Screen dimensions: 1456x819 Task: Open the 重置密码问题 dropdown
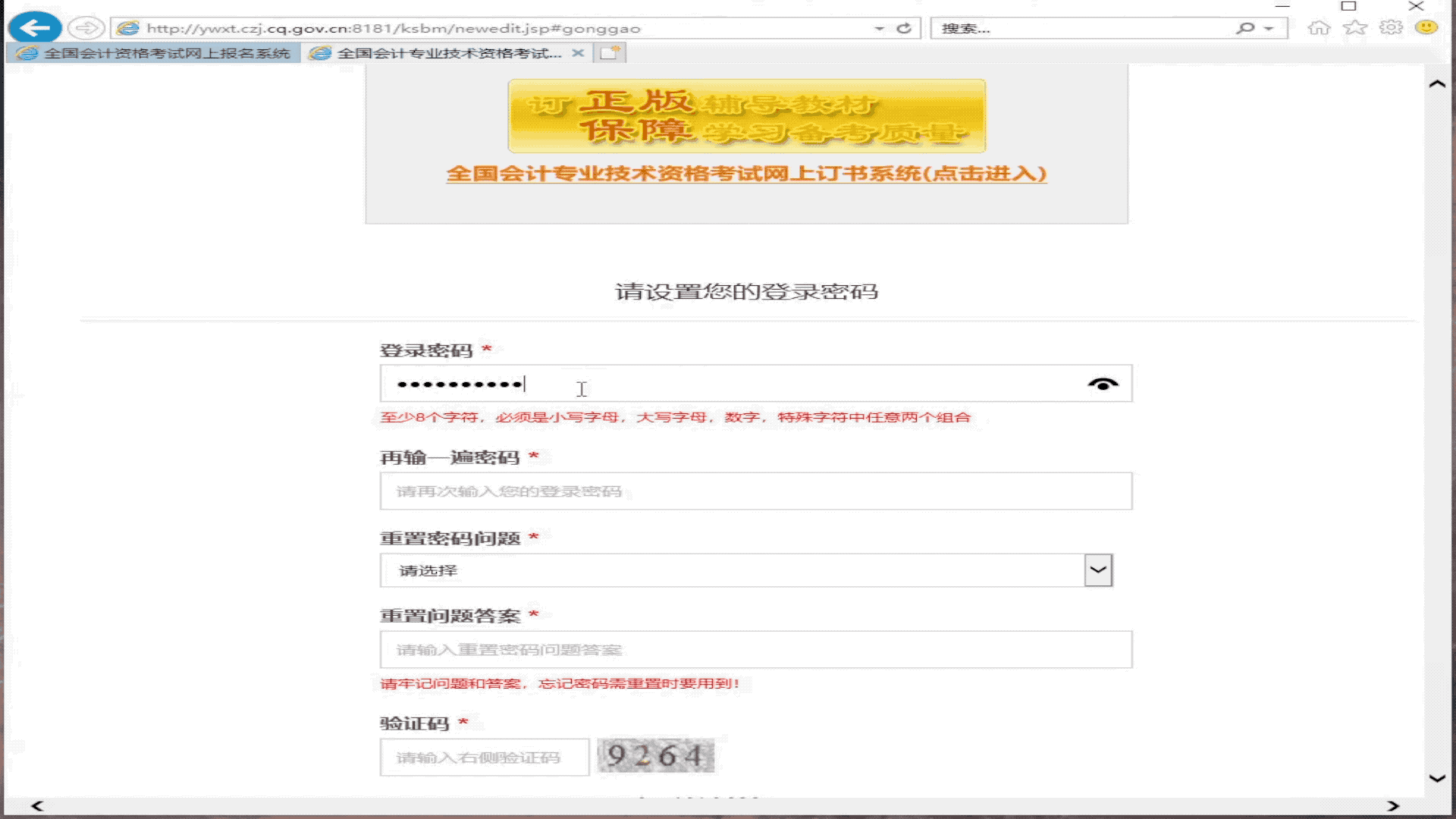click(1097, 570)
